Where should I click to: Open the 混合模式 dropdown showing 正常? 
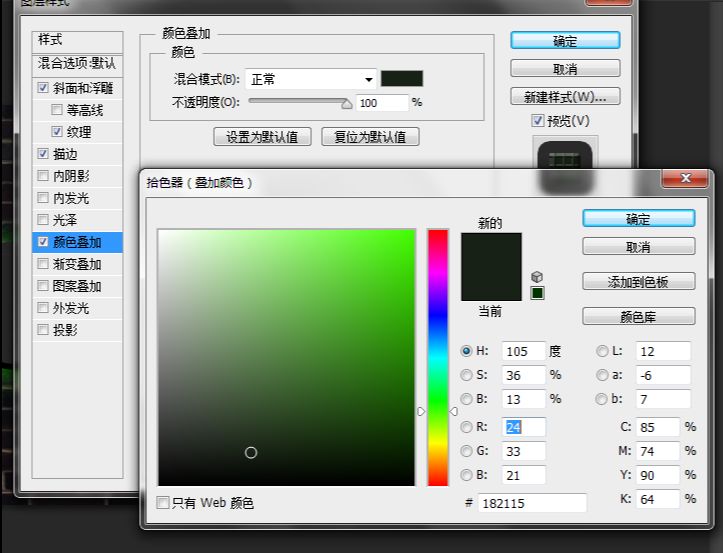(311, 79)
